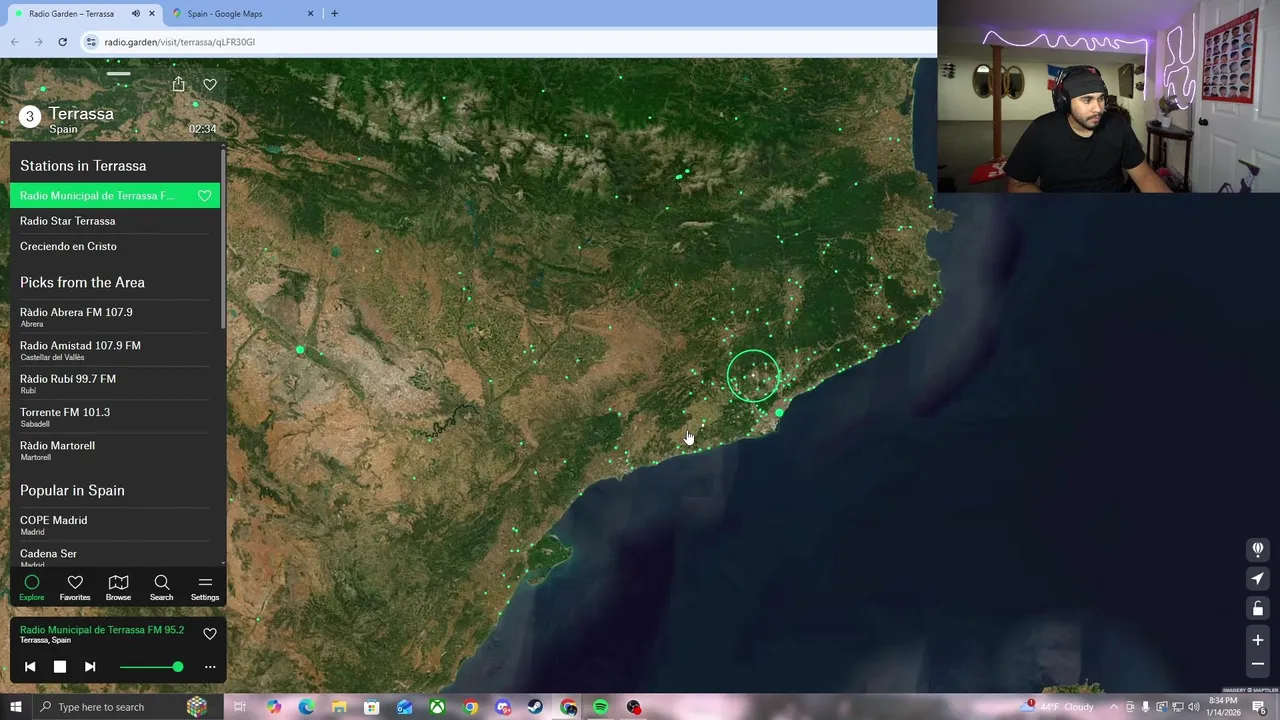Go forward in browser history

38,42
